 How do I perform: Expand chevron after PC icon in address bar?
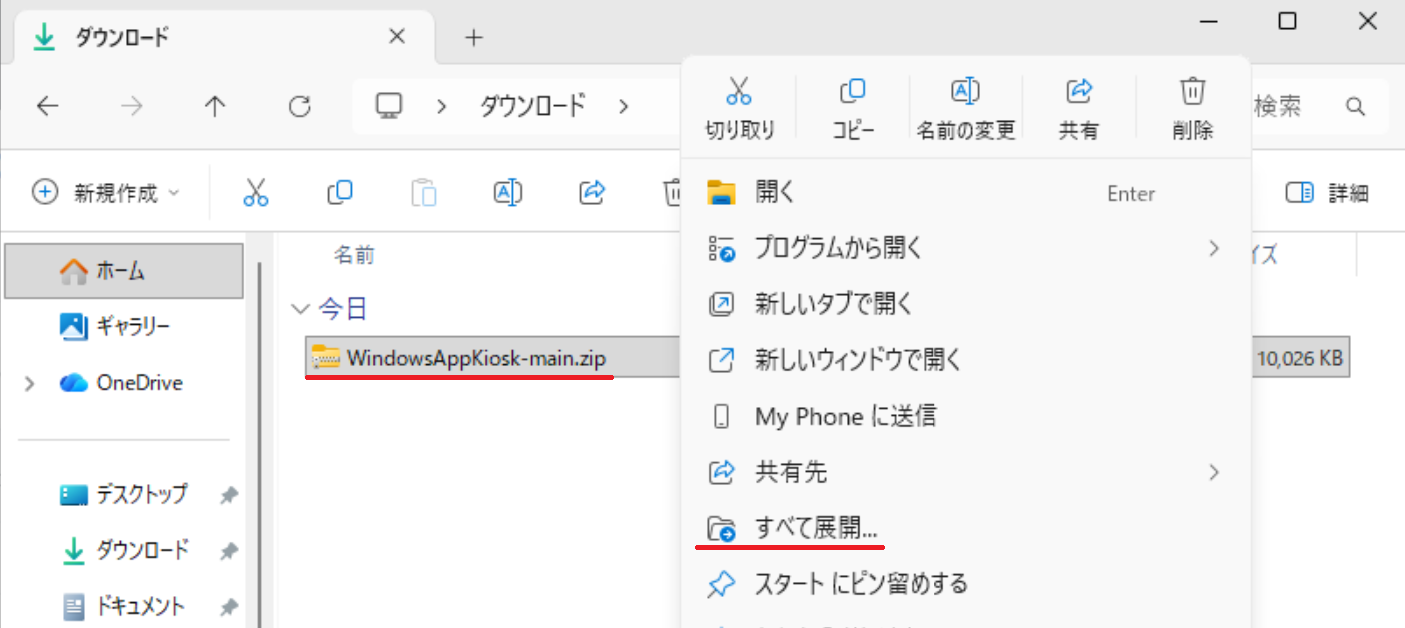[441, 106]
